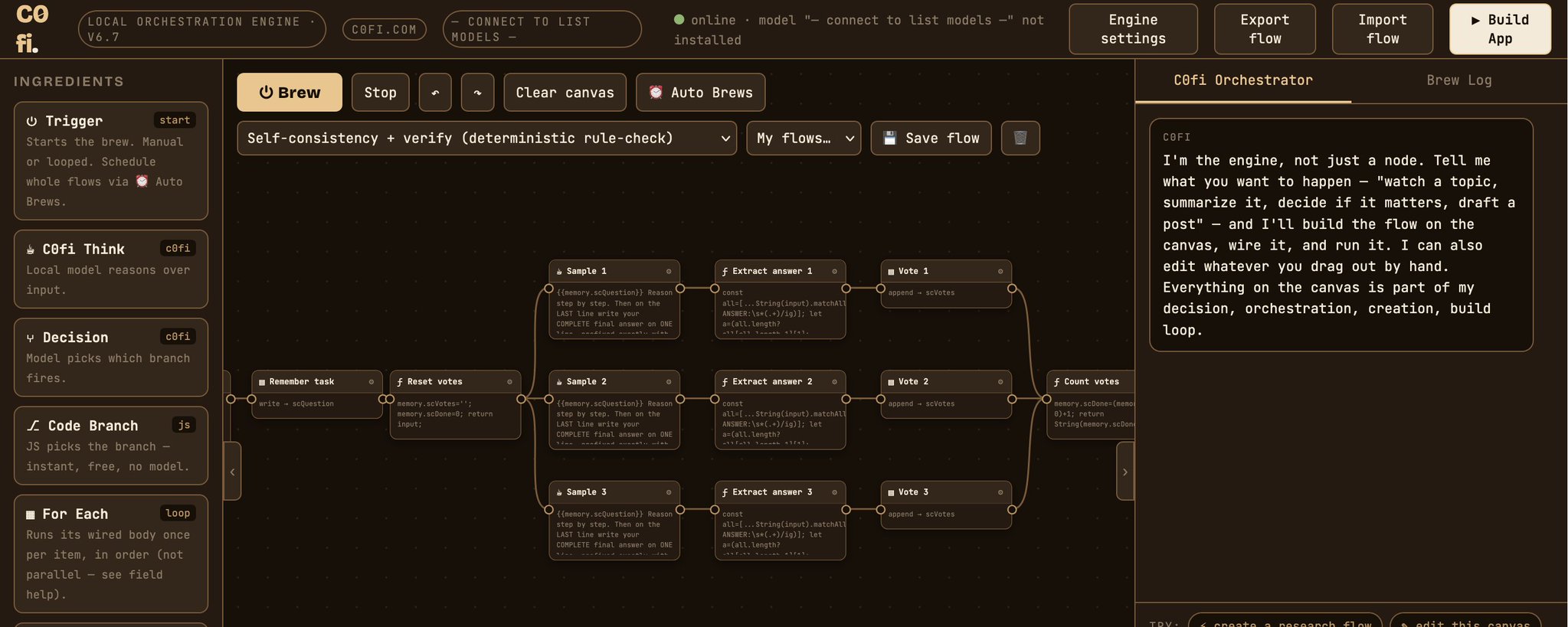
Task: Open settings icon on Vote 3 node
Action: (1000, 492)
